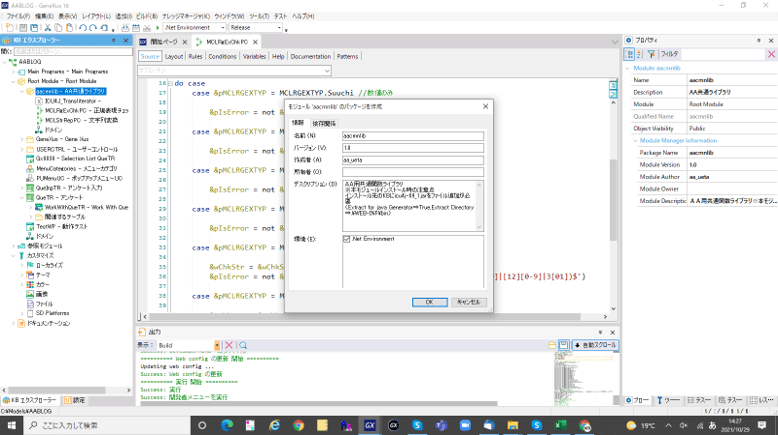Click the open folder icon in Output panel
The image size is (778, 435).
pos(552,345)
